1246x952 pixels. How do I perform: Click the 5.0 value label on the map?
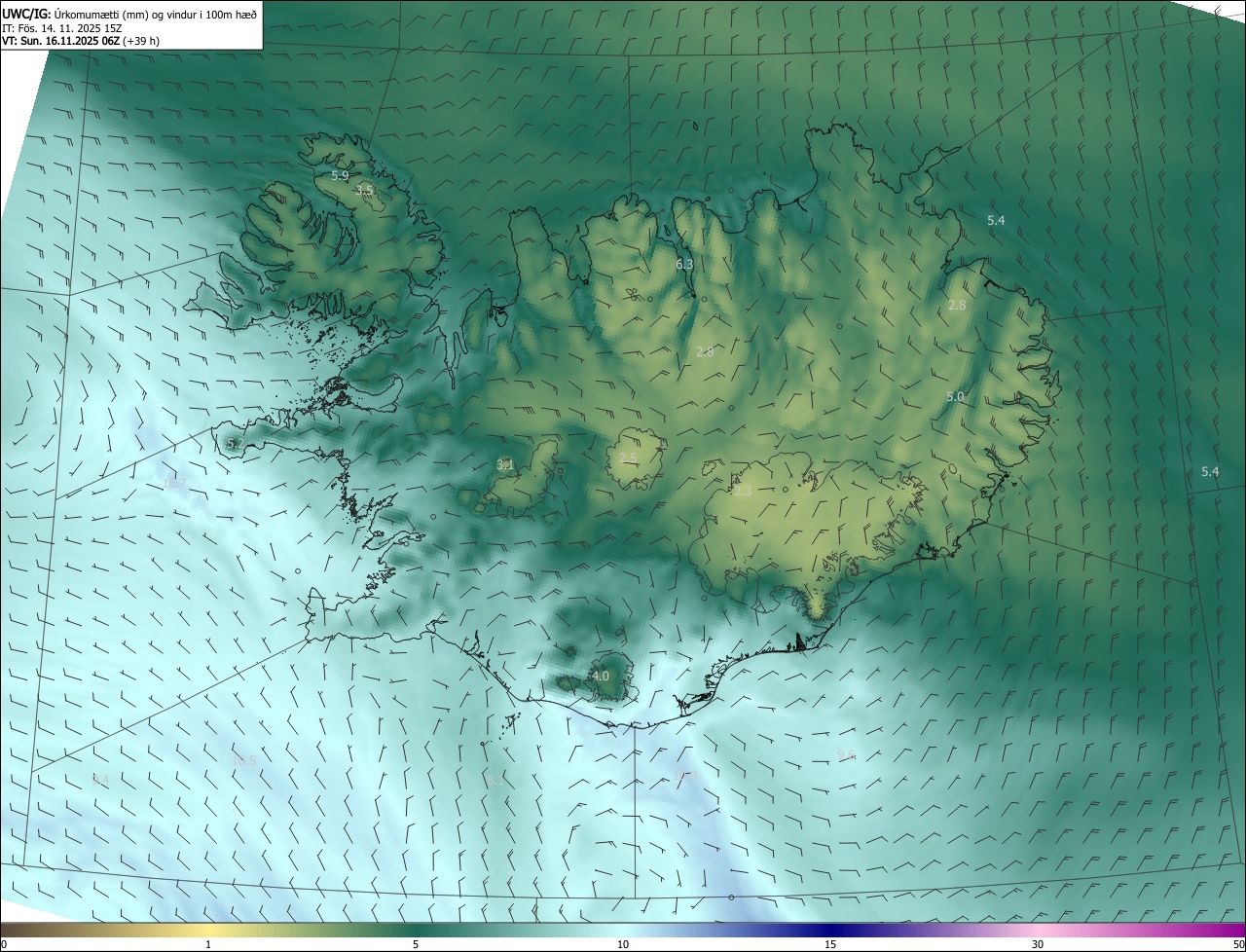[955, 397]
